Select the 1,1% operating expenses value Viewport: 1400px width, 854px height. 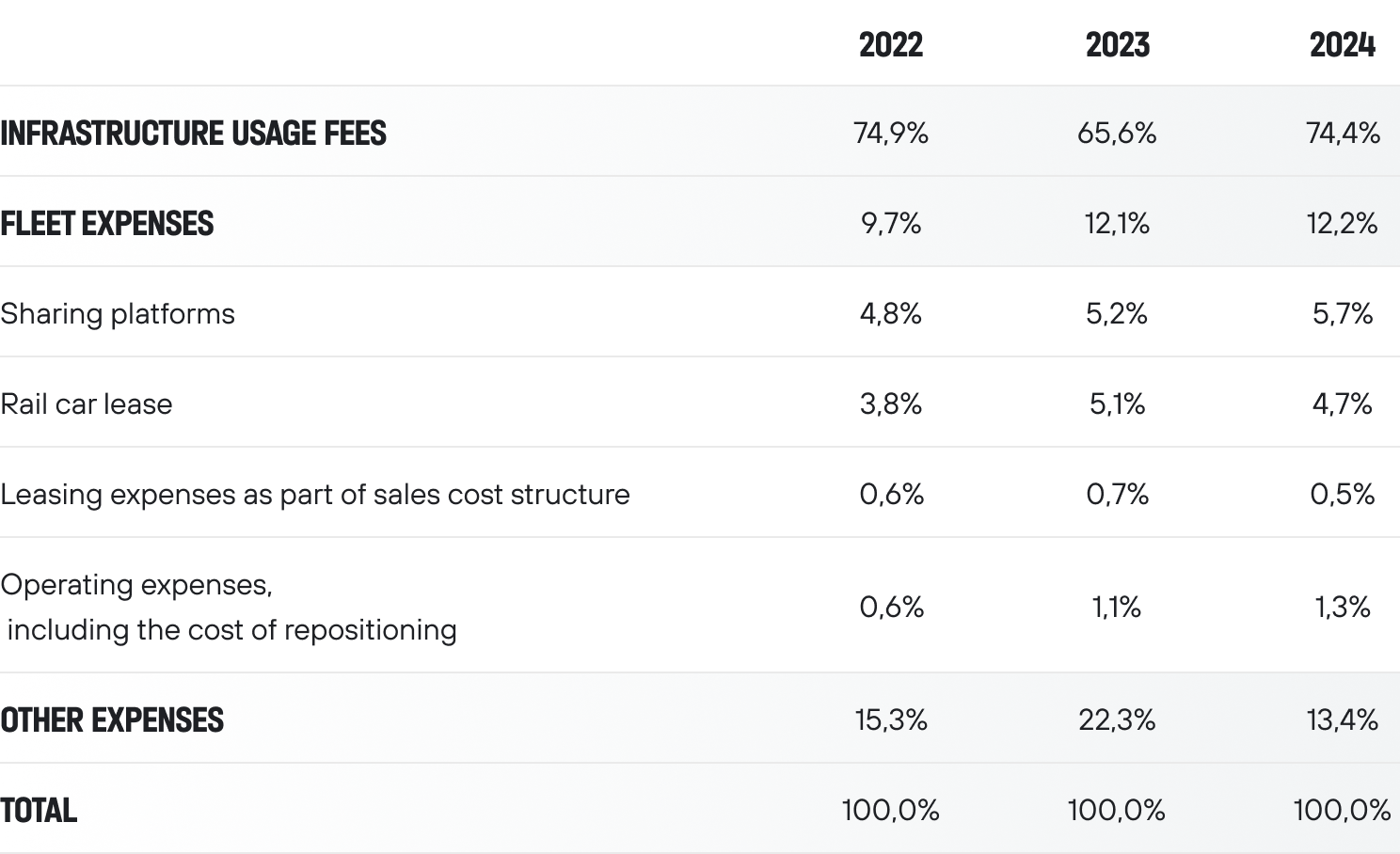click(x=1117, y=607)
